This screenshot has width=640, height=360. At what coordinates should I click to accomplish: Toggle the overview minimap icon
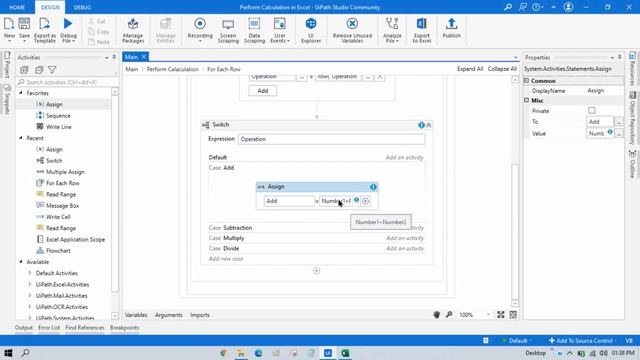(513, 314)
